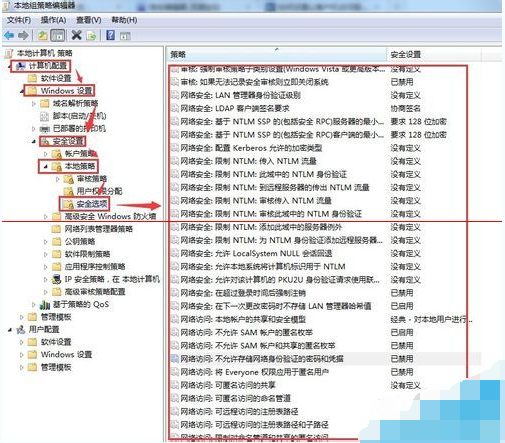This screenshot has height=443, width=505.
Task: Select policy 网络安全: LAN 管理器身份验证级别
Action: point(241,95)
